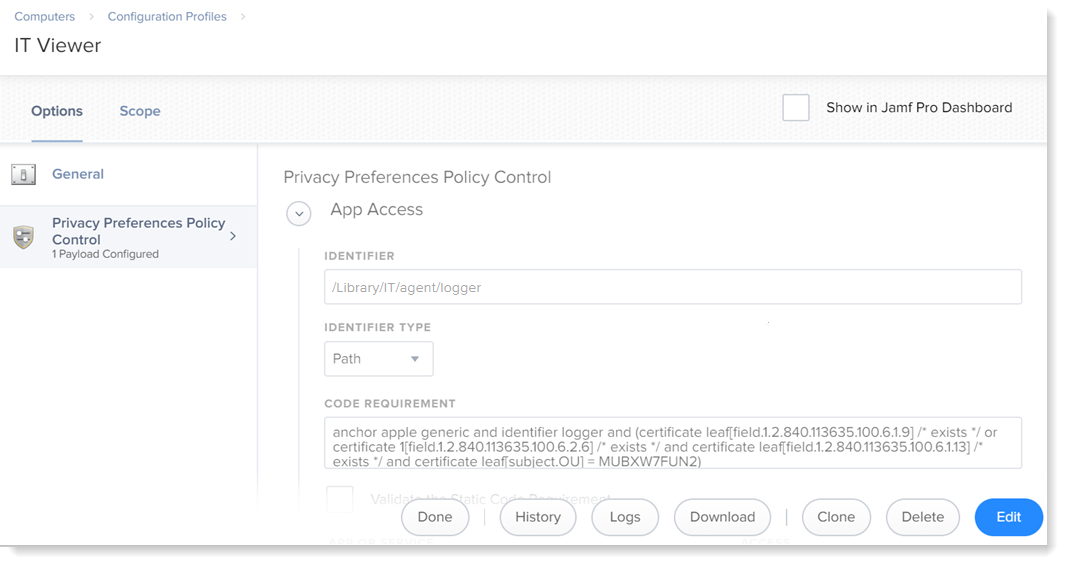Click the chevron beside Privacy Preferences Policy Control

click(x=233, y=236)
